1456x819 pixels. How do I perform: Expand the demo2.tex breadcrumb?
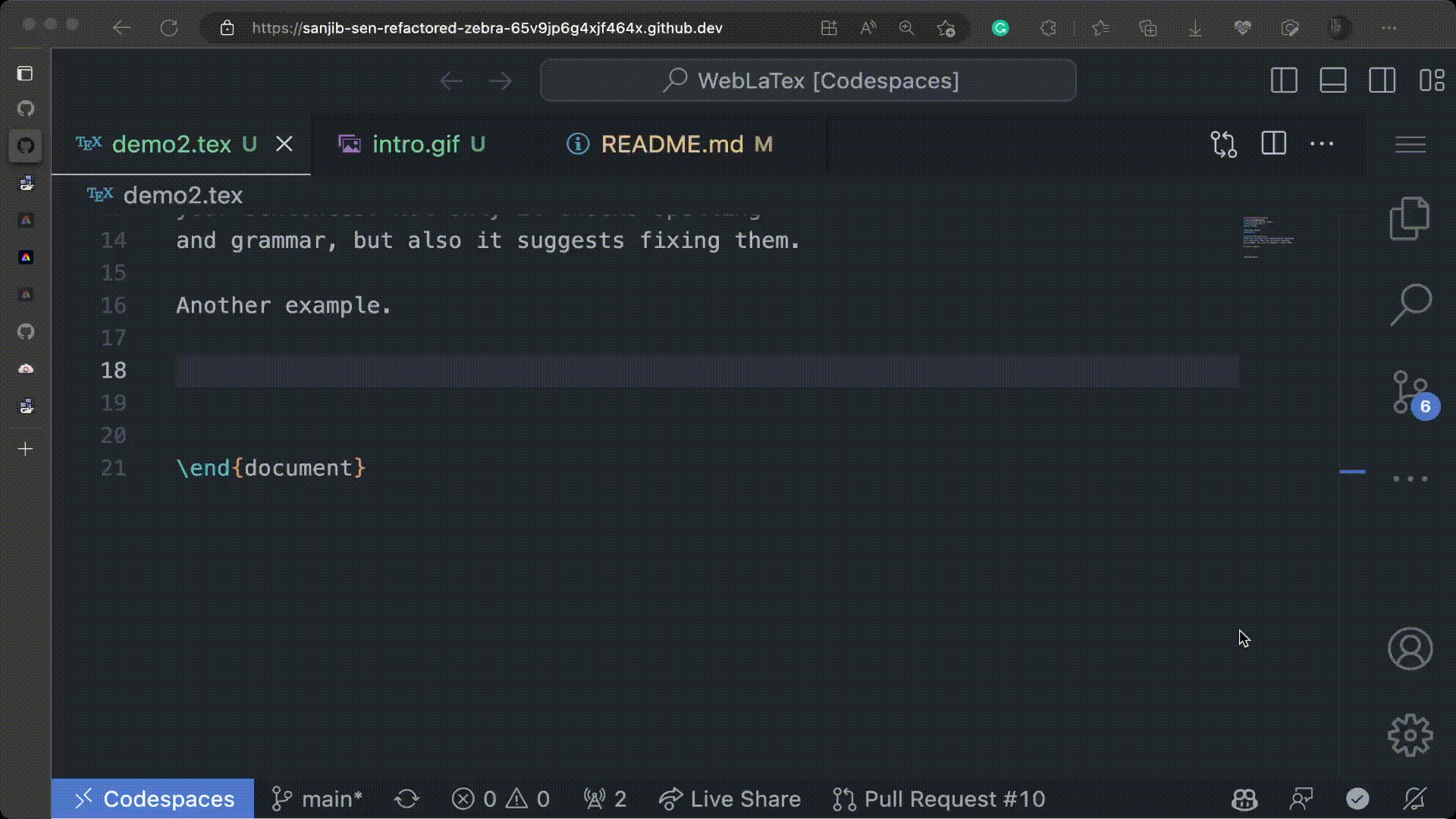pos(183,195)
